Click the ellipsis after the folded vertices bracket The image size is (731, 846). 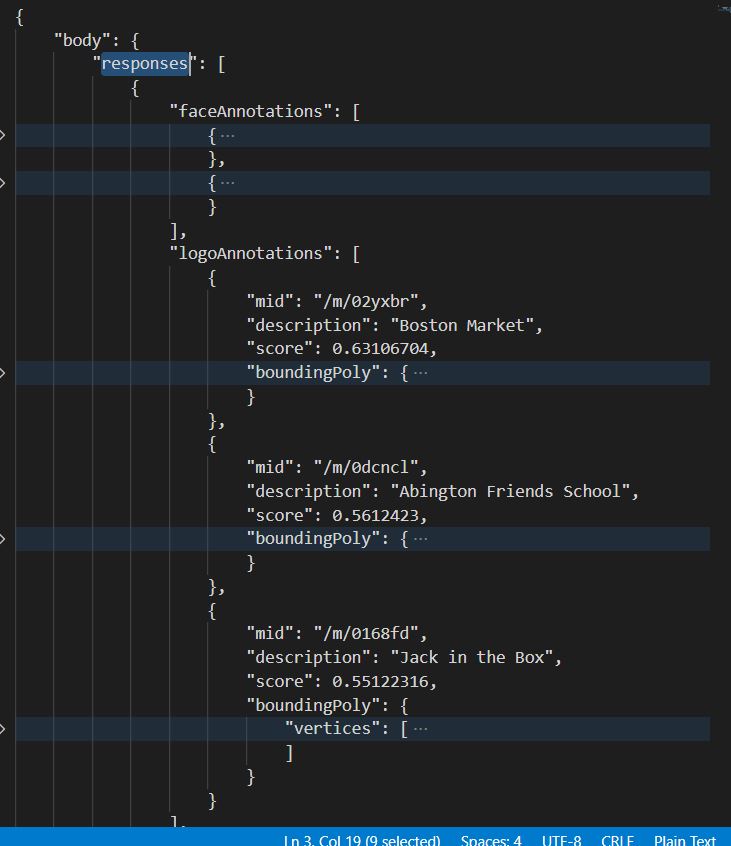click(420, 729)
